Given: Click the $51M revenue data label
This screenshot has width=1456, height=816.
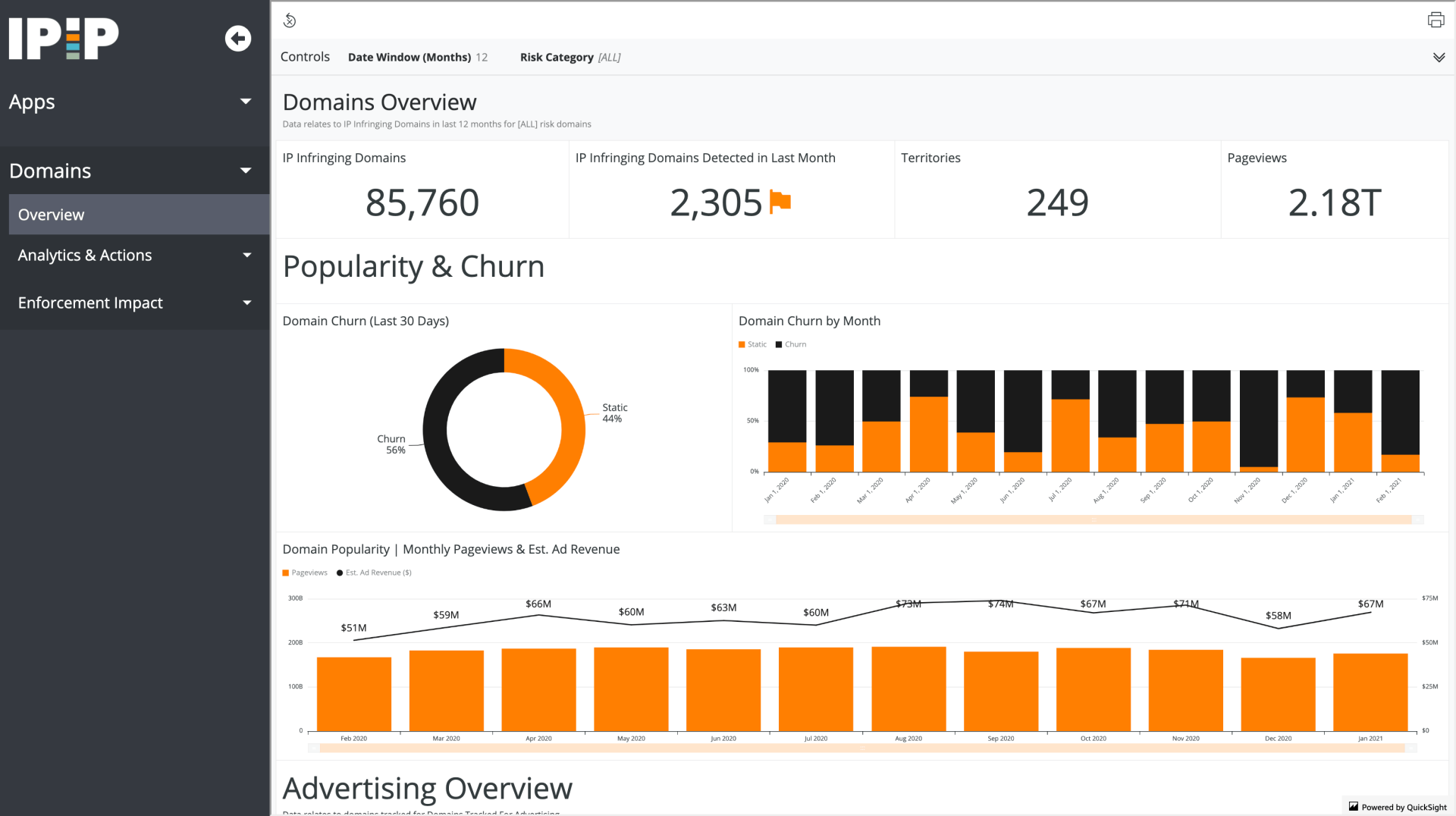Looking at the screenshot, I should (353, 628).
